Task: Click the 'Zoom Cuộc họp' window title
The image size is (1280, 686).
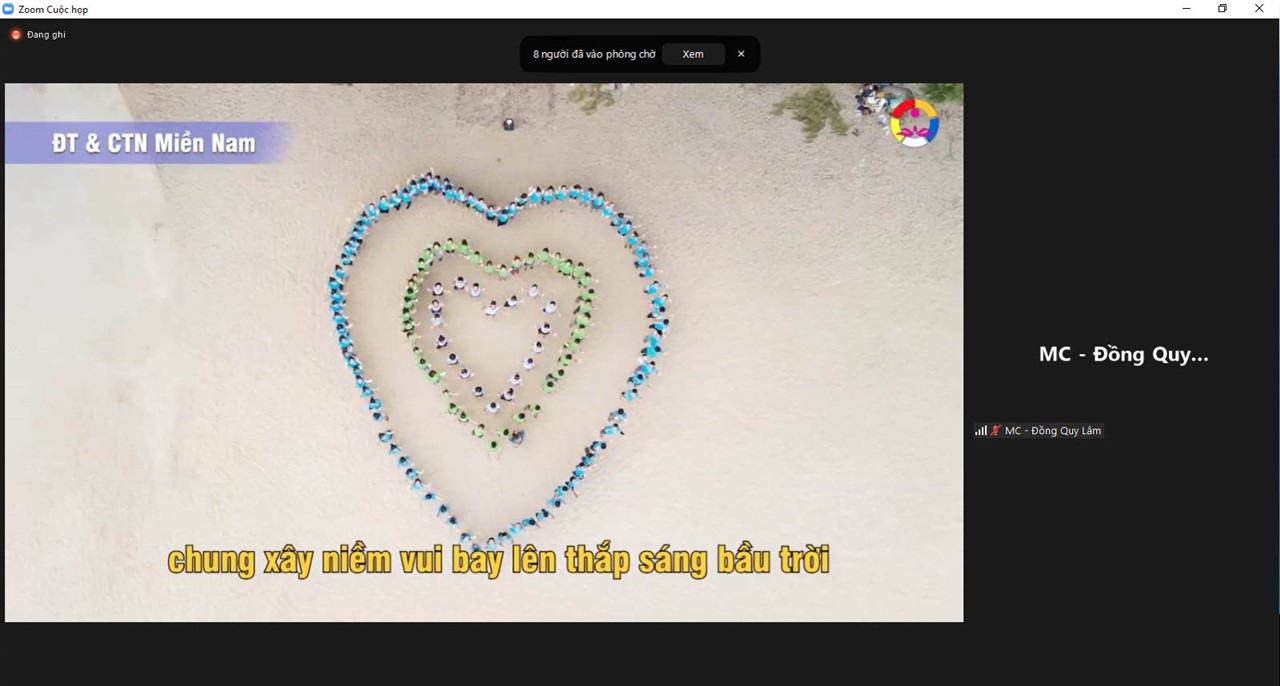Action: point(53,10)
